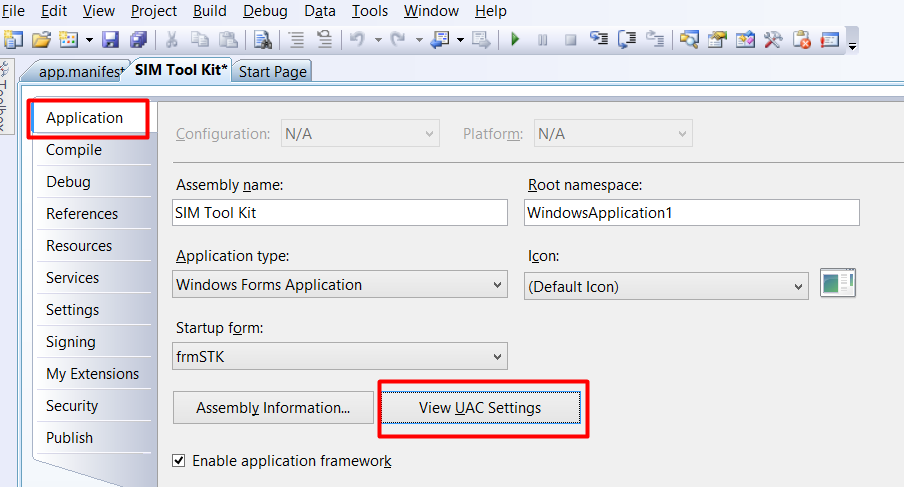904x487 pixels.
Task: Expand the Icon dropdown list
Action: [798, 286]
